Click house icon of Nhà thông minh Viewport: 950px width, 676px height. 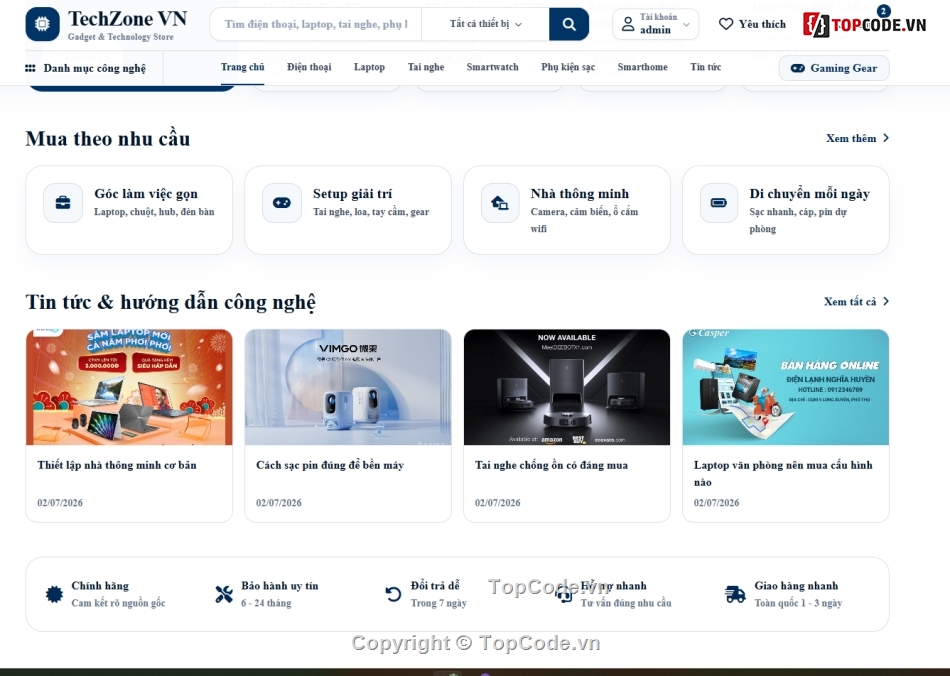click(x=500, y=203)
